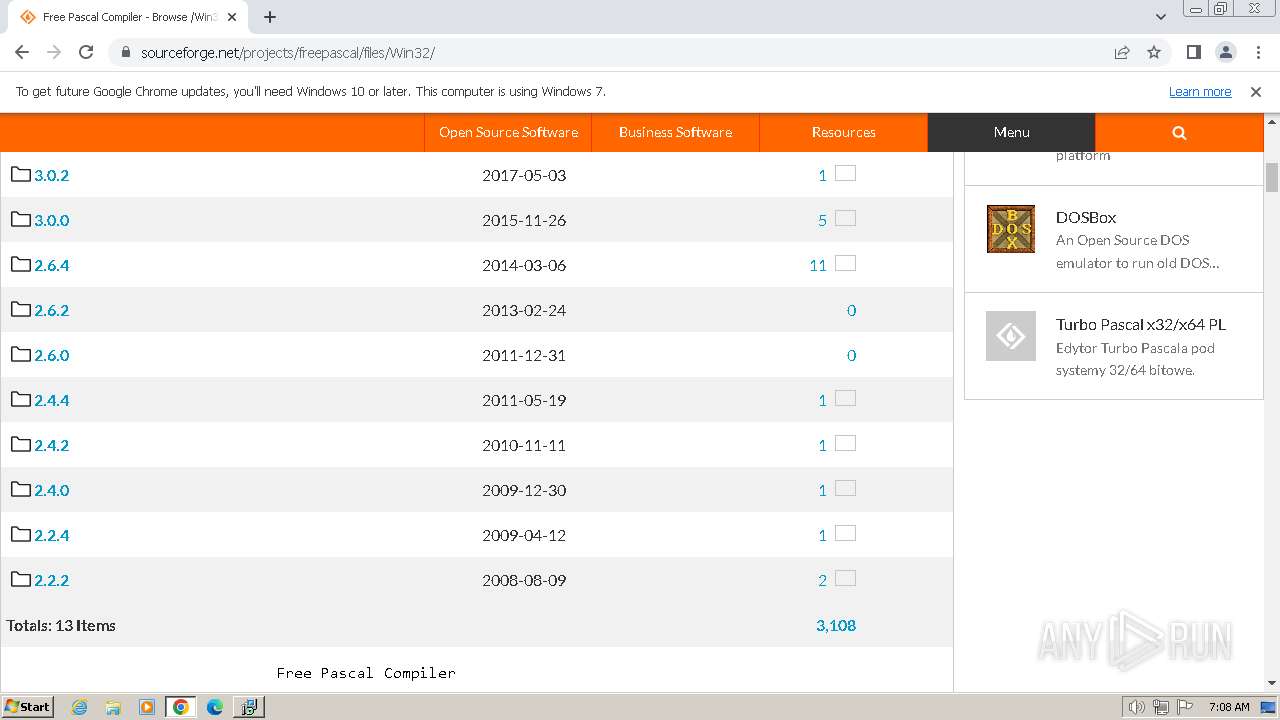
Task: Click the Learn more link
Action: click(x=1200, y=91)
